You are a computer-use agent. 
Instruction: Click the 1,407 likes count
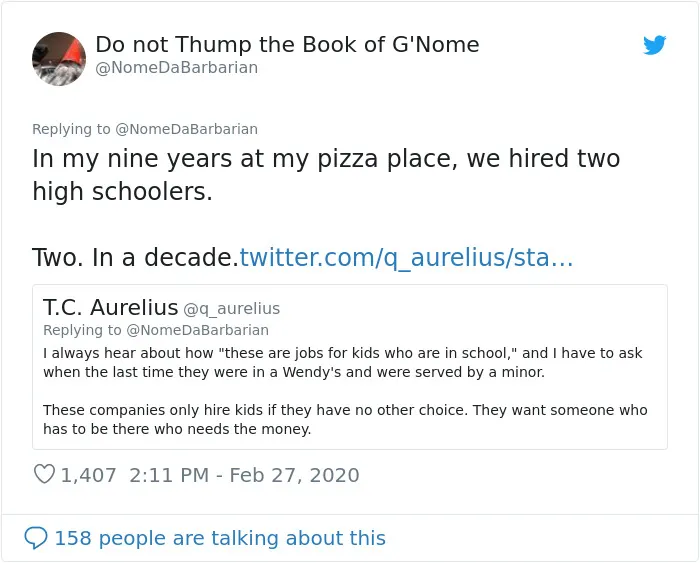pyautogui.click(x=88, y=475)
